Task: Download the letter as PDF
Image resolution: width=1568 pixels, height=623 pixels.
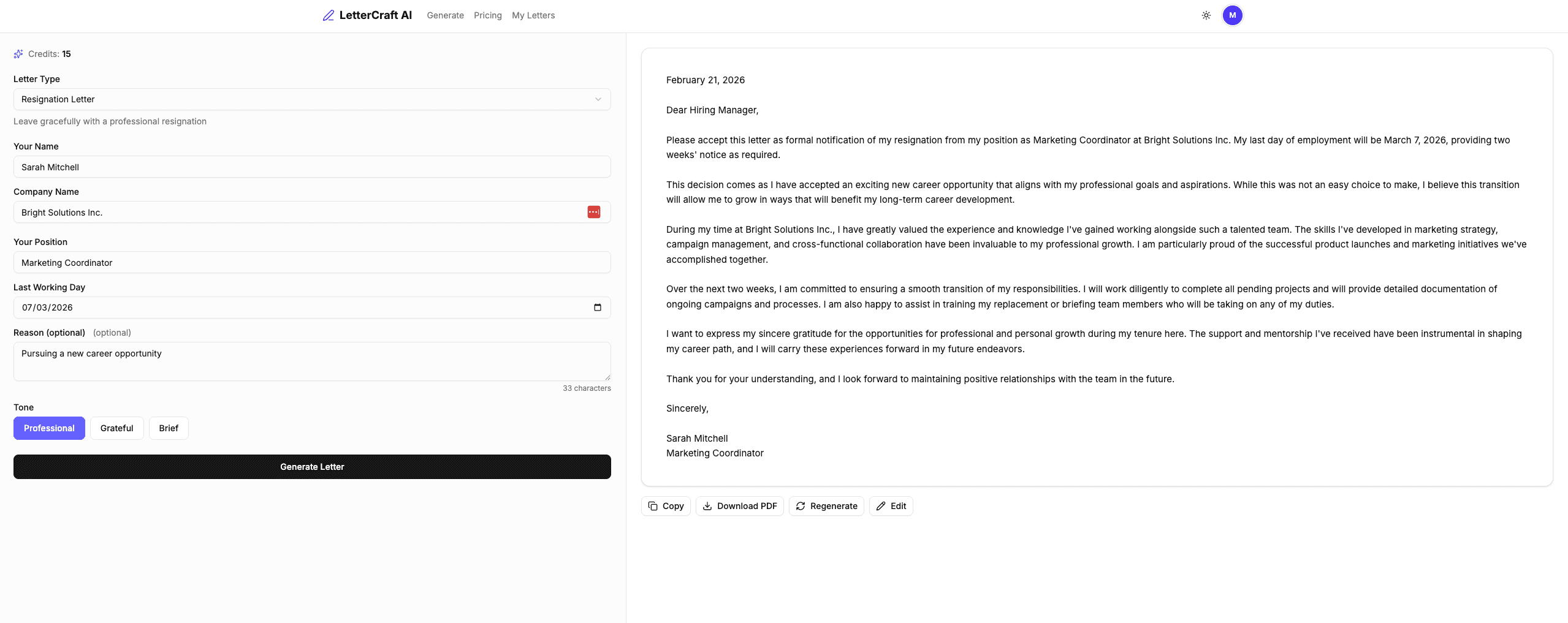Action: [x=739, y=506]
